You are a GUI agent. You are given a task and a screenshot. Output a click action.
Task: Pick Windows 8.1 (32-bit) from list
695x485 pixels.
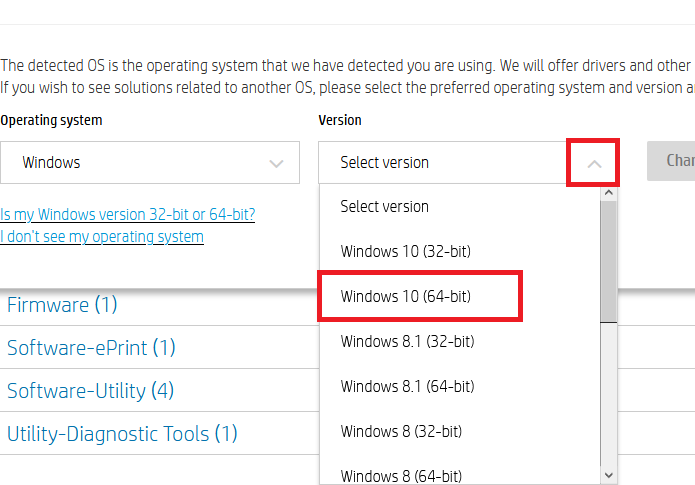coord(407,341)
